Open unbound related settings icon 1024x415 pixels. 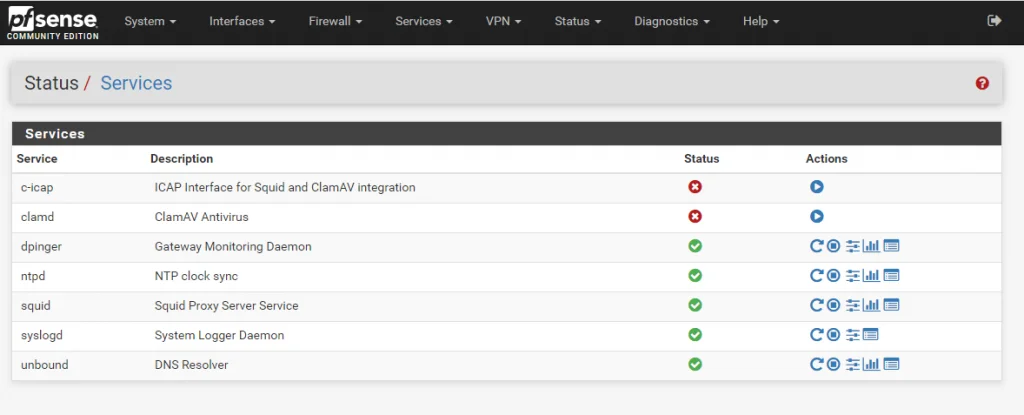pyautogui.click(x=853, y=364)
